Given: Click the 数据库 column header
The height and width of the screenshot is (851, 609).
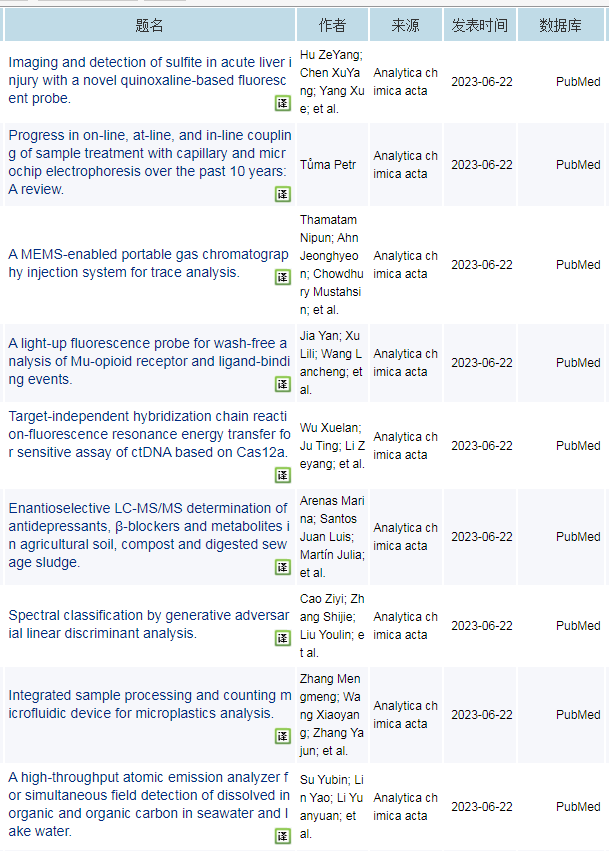Looking at the screenshot, I should click(x=559, y=25).
